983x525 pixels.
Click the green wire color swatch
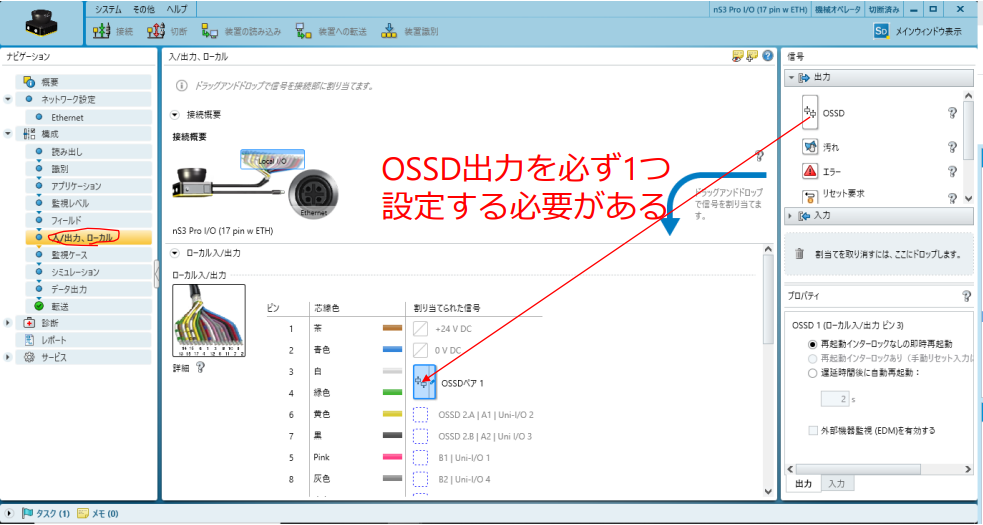pyautogui.click(x=392, y=393)
